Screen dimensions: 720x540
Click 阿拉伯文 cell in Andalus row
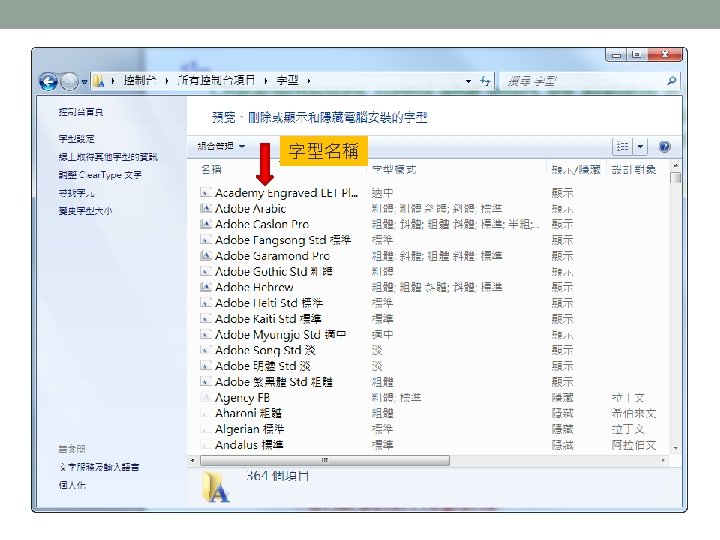(634, 445)
